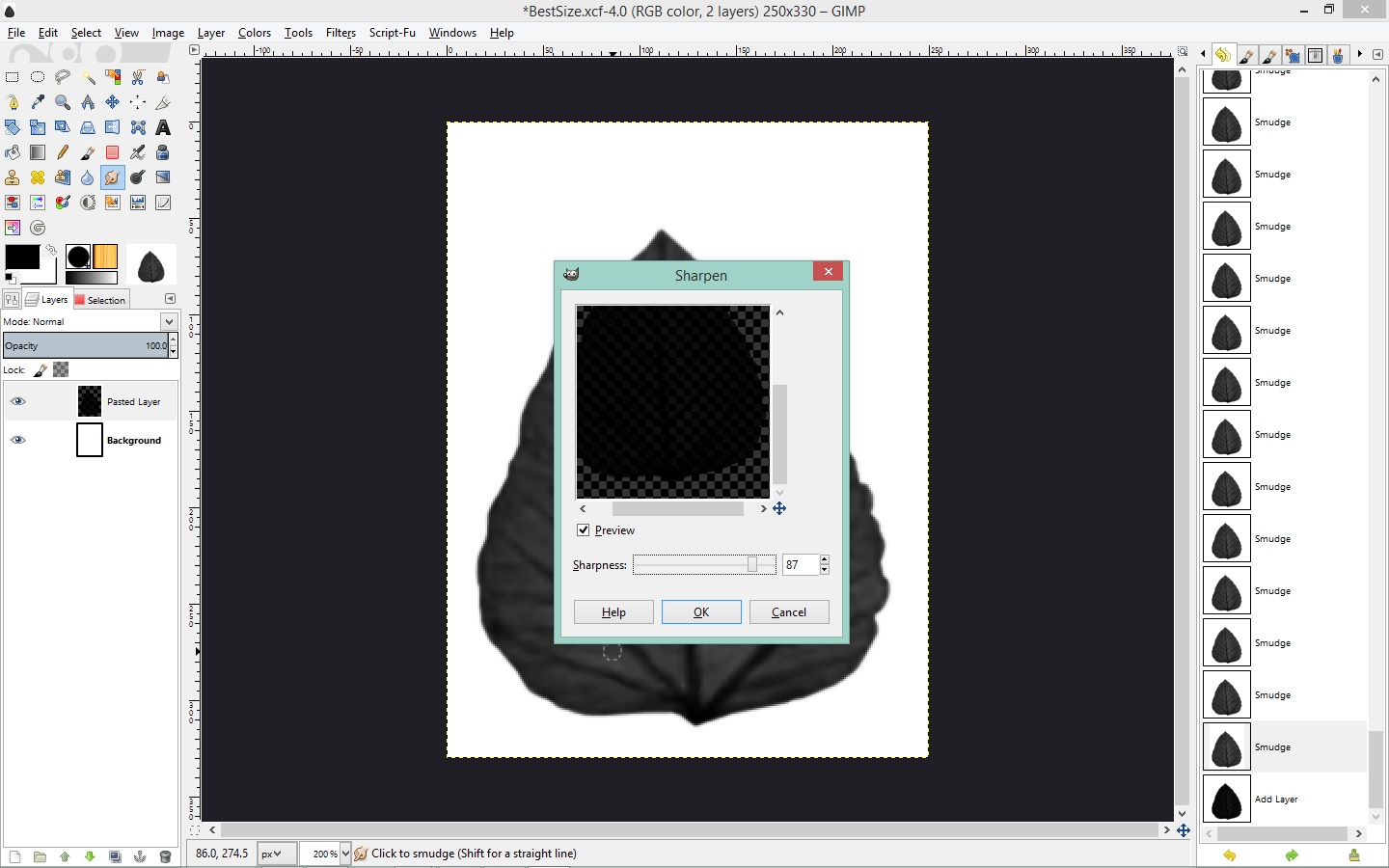Select the Heal bandage tool
This screenshot has width=1389, height=868.
pyautogui.click(x=38, y=177)
